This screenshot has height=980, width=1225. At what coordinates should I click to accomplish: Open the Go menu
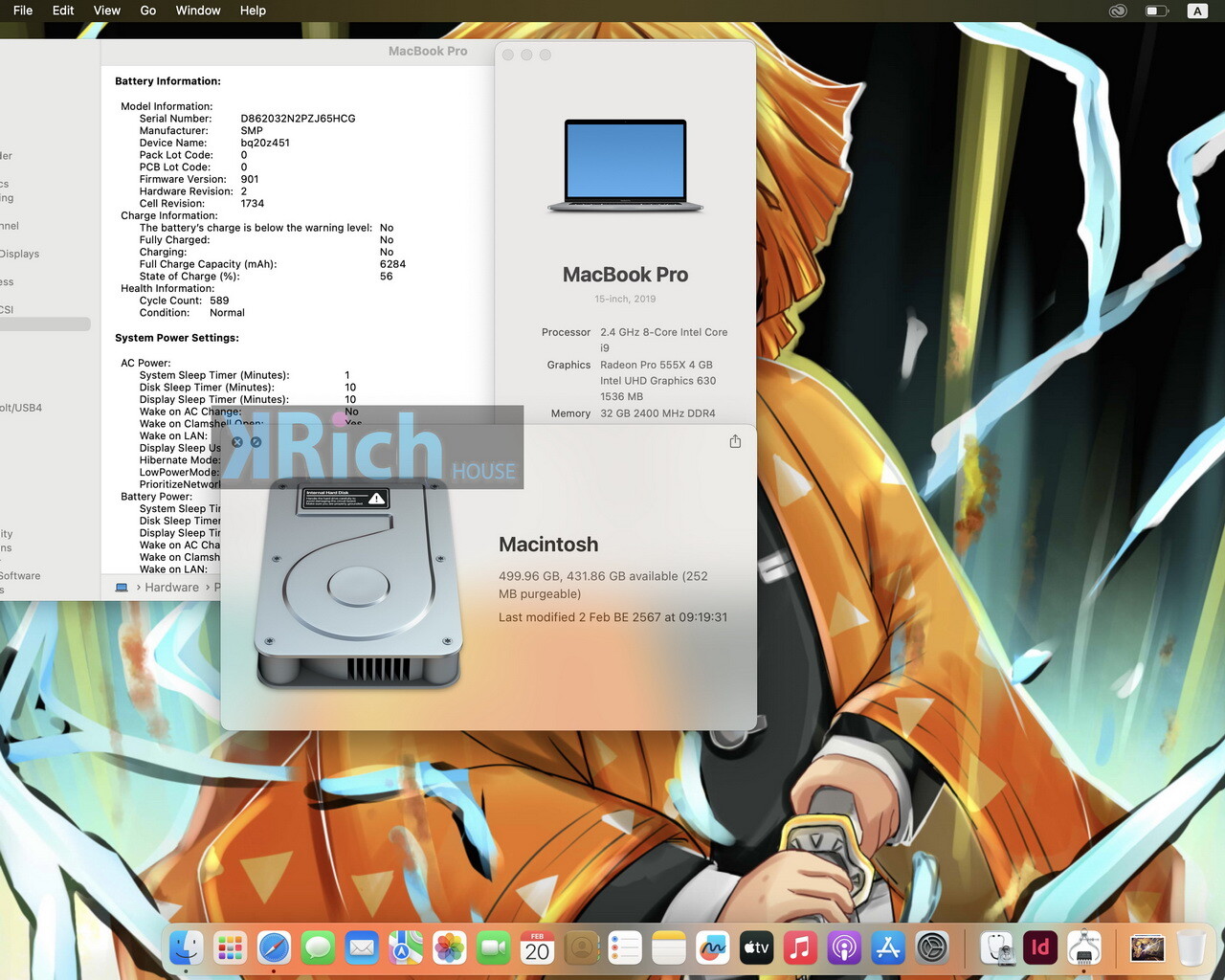[x=148, y=11]
